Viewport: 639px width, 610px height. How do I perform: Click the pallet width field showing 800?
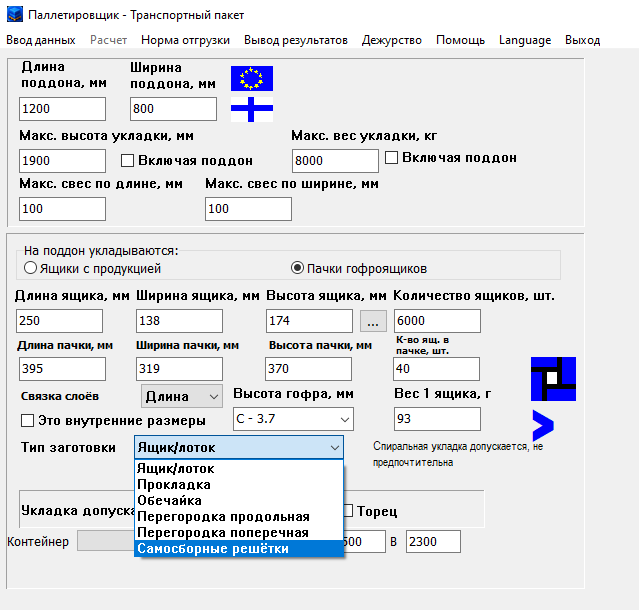click(173, 109)
